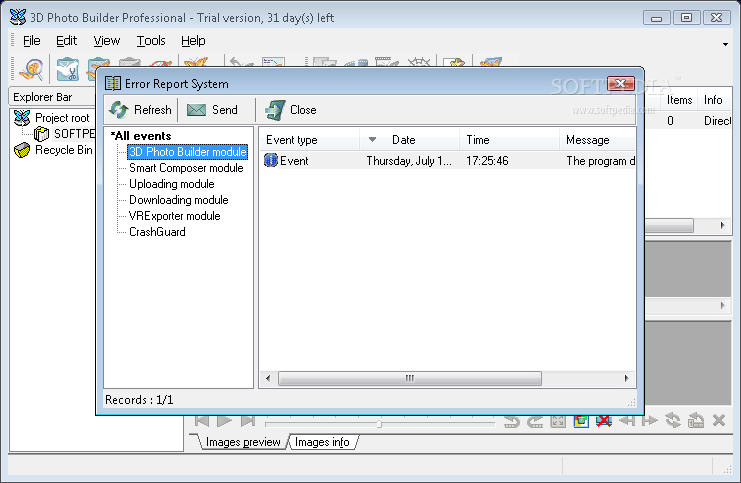741x483 pixels.
Task: Open the View menu
Action: point(106,41)
